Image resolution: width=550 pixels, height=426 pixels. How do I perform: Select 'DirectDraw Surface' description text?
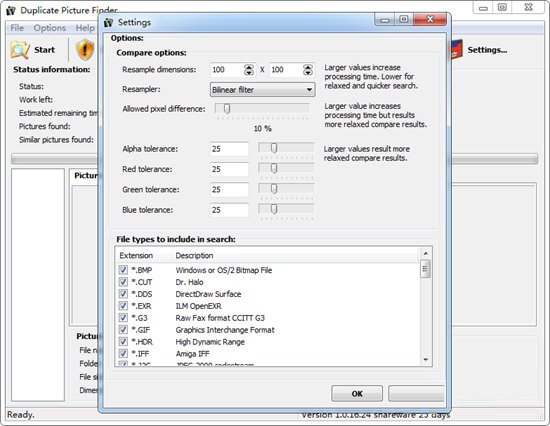click(208, 294)
